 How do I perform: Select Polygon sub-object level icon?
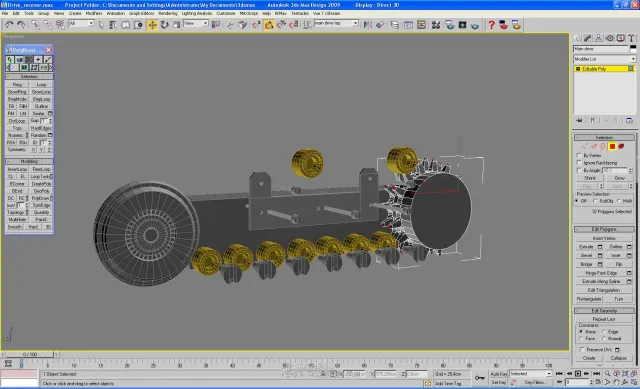pyautogui.click(x=612, y=147)
